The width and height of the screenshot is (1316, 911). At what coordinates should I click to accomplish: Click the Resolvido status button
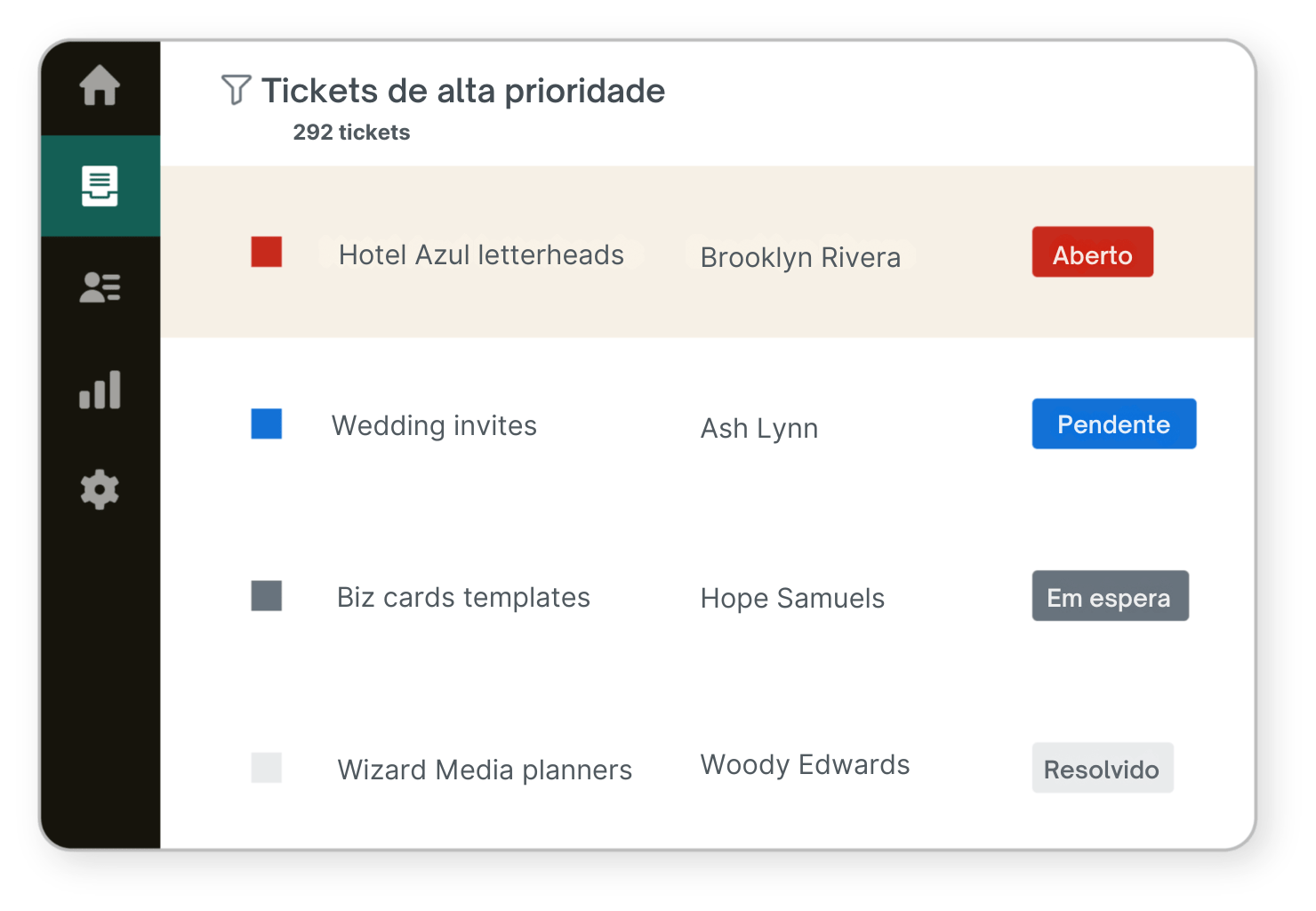coord(1103,768)
